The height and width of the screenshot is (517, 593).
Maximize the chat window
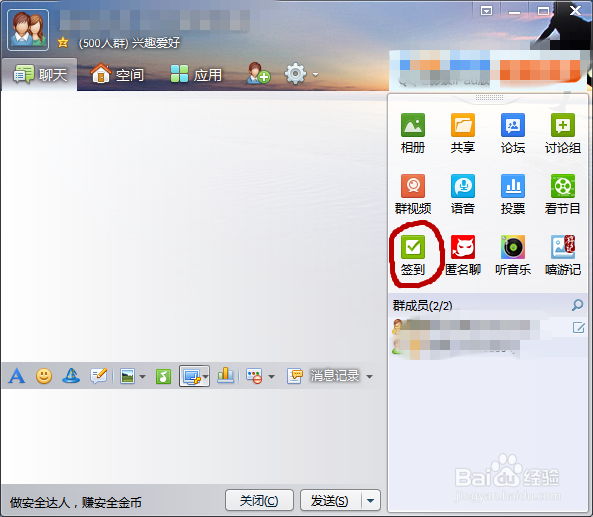point(543,11)
